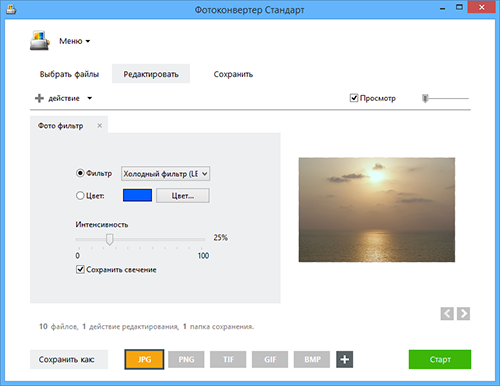Click the green Старт button
500x386 pixels.
pyautogui.click(x=440, y=359)
